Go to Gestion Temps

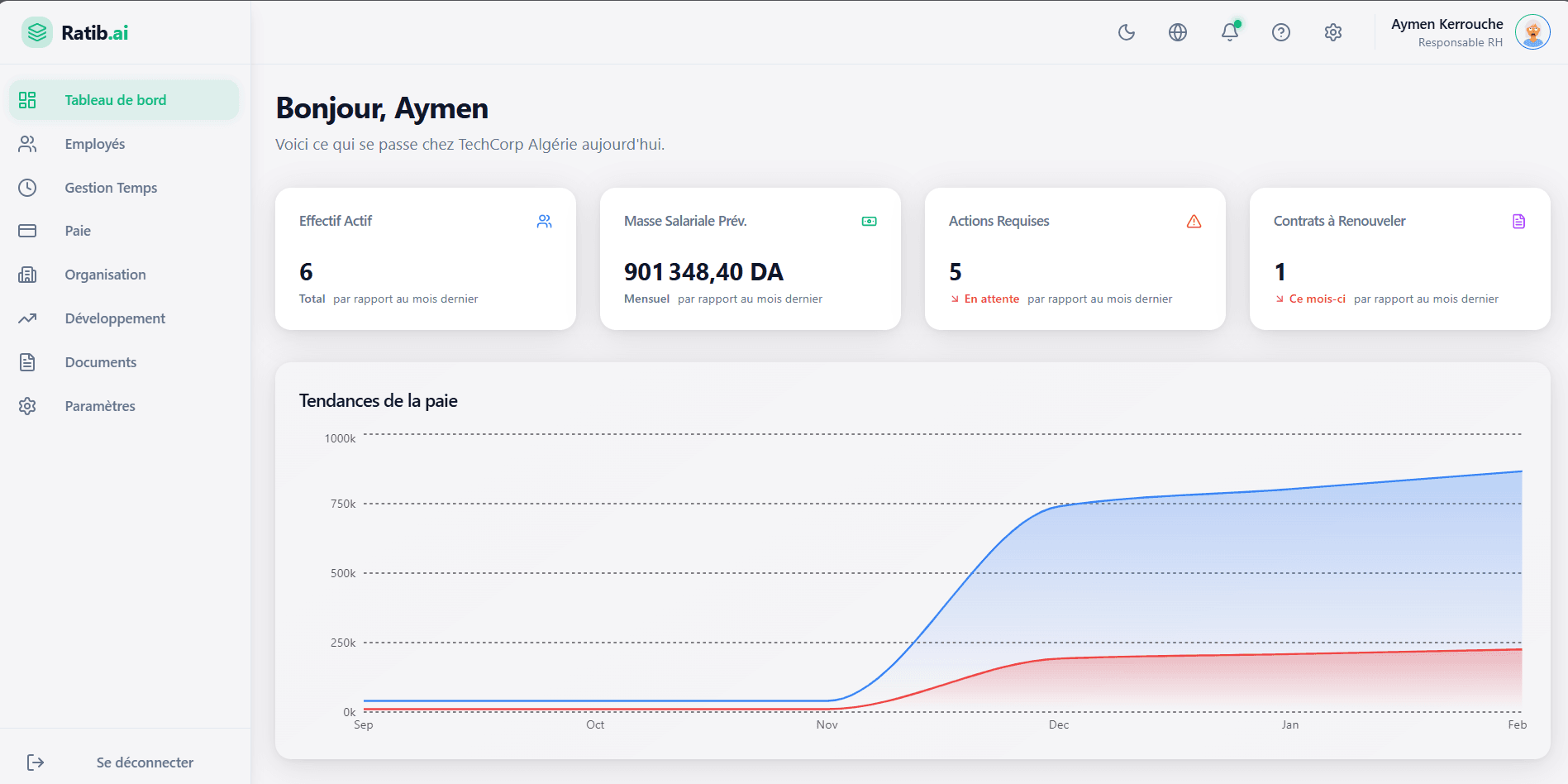coord(111,188)
